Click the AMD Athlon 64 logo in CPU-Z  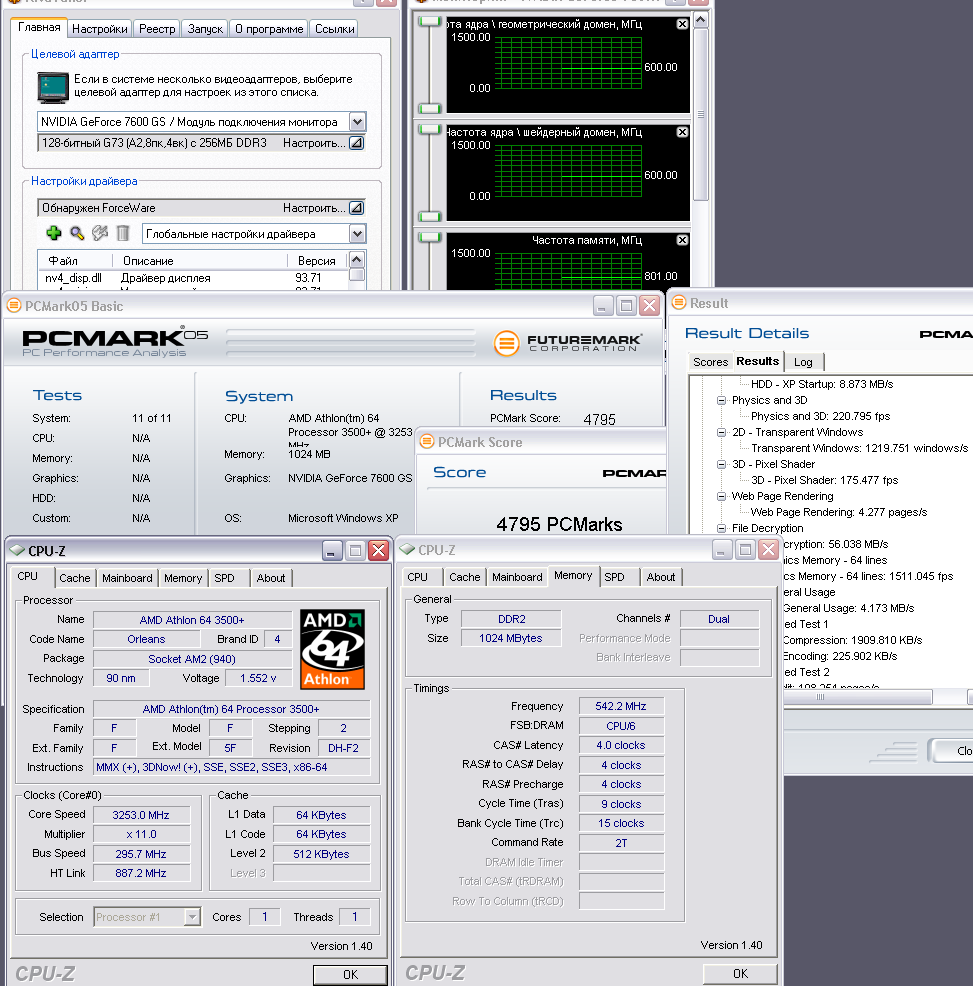(332, 649)
